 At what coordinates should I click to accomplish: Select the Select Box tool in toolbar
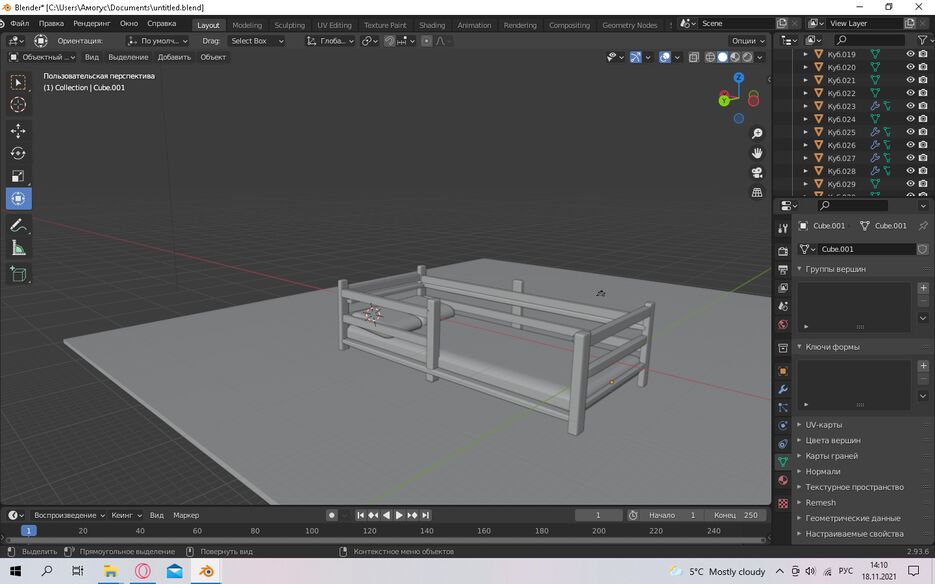[18, 82]
